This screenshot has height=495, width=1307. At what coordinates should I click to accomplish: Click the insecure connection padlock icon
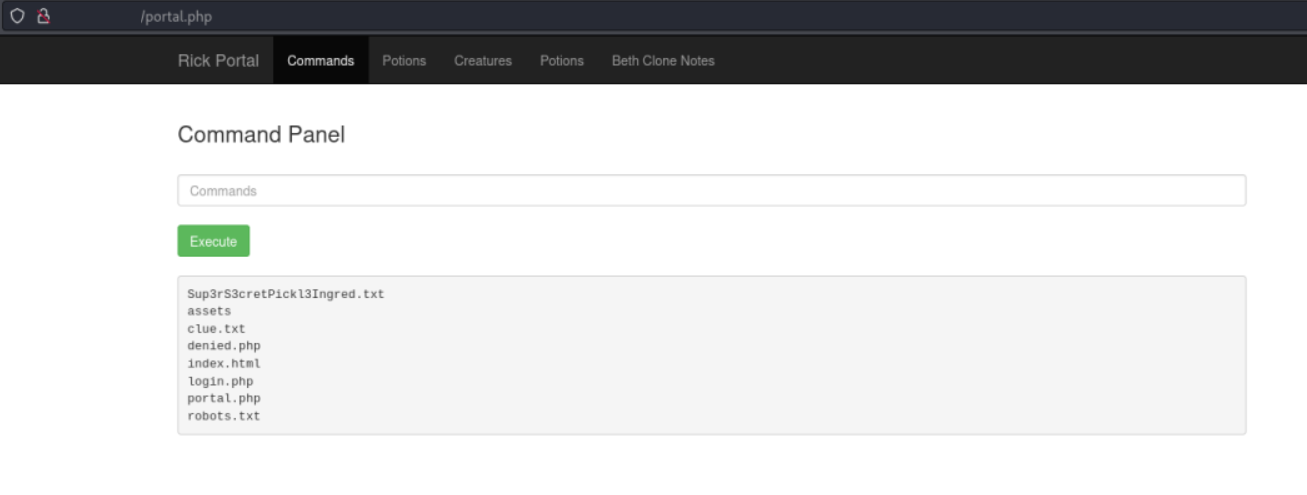[43, 16]
